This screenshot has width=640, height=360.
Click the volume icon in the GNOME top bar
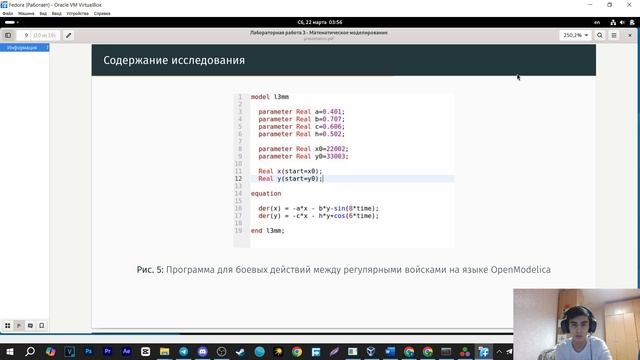click(x=622, y=22)
